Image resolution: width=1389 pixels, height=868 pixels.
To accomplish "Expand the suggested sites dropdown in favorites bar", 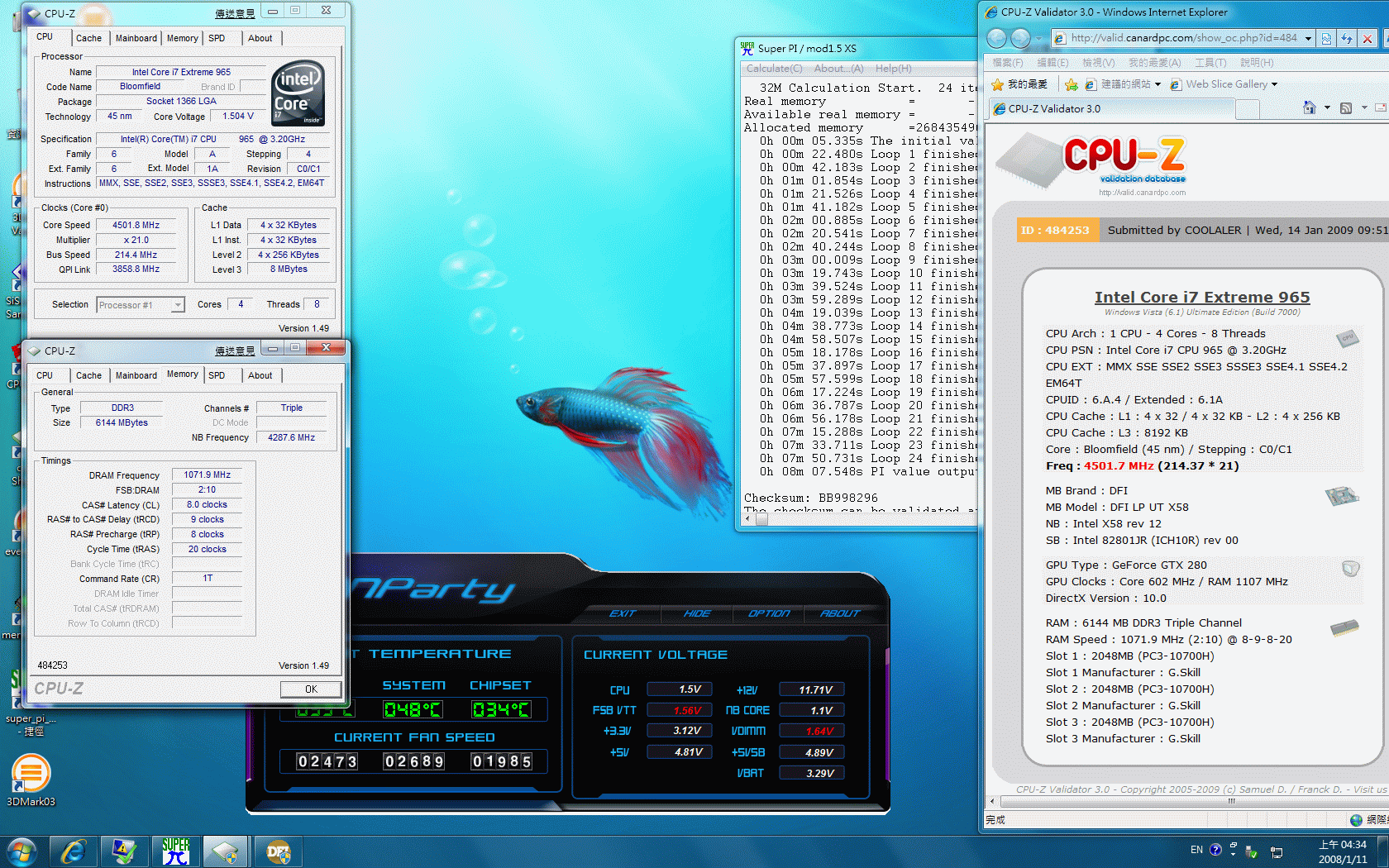I will click(x=1157, y=84).
